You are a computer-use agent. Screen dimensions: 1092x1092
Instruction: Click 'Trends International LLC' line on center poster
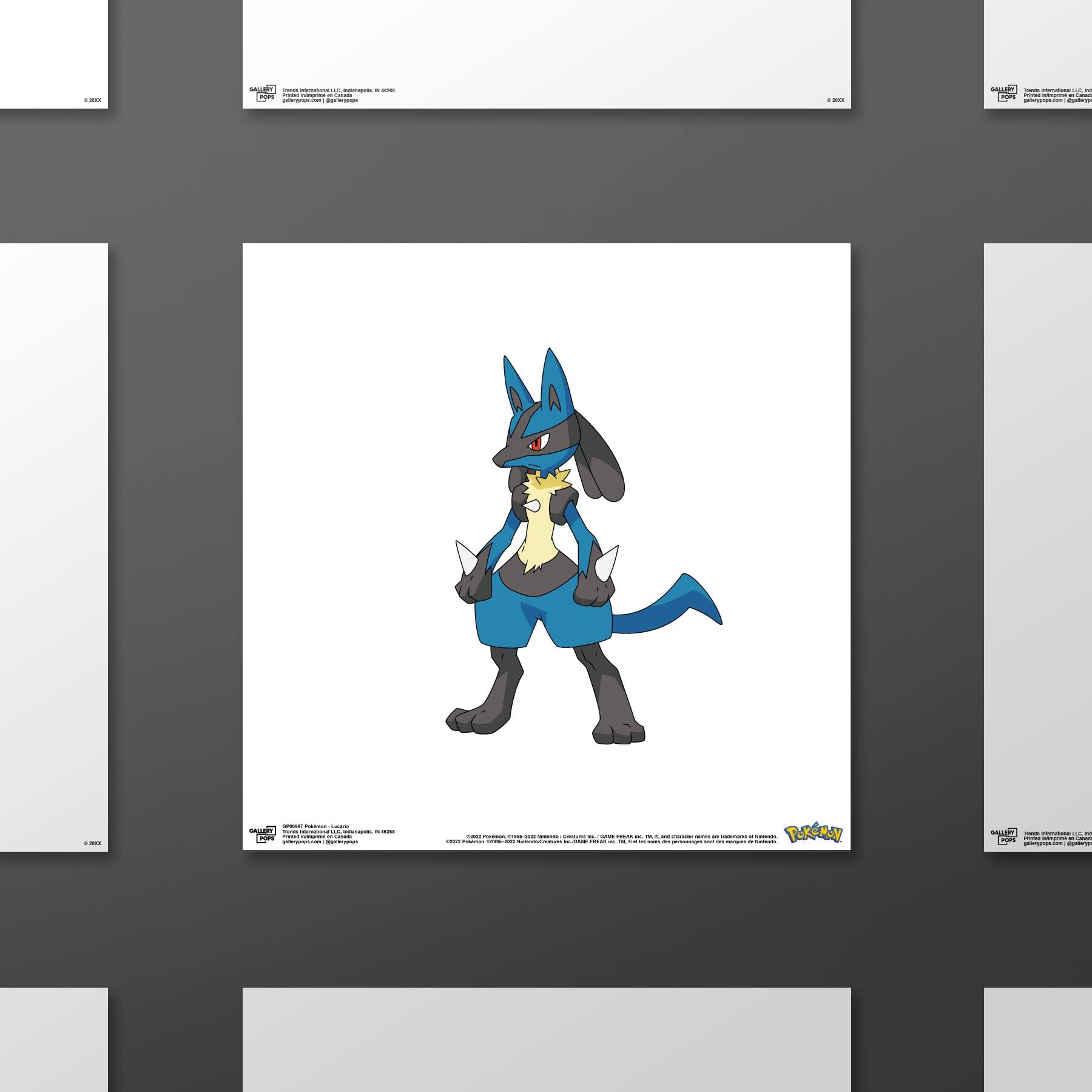click(x=339, y=832)
